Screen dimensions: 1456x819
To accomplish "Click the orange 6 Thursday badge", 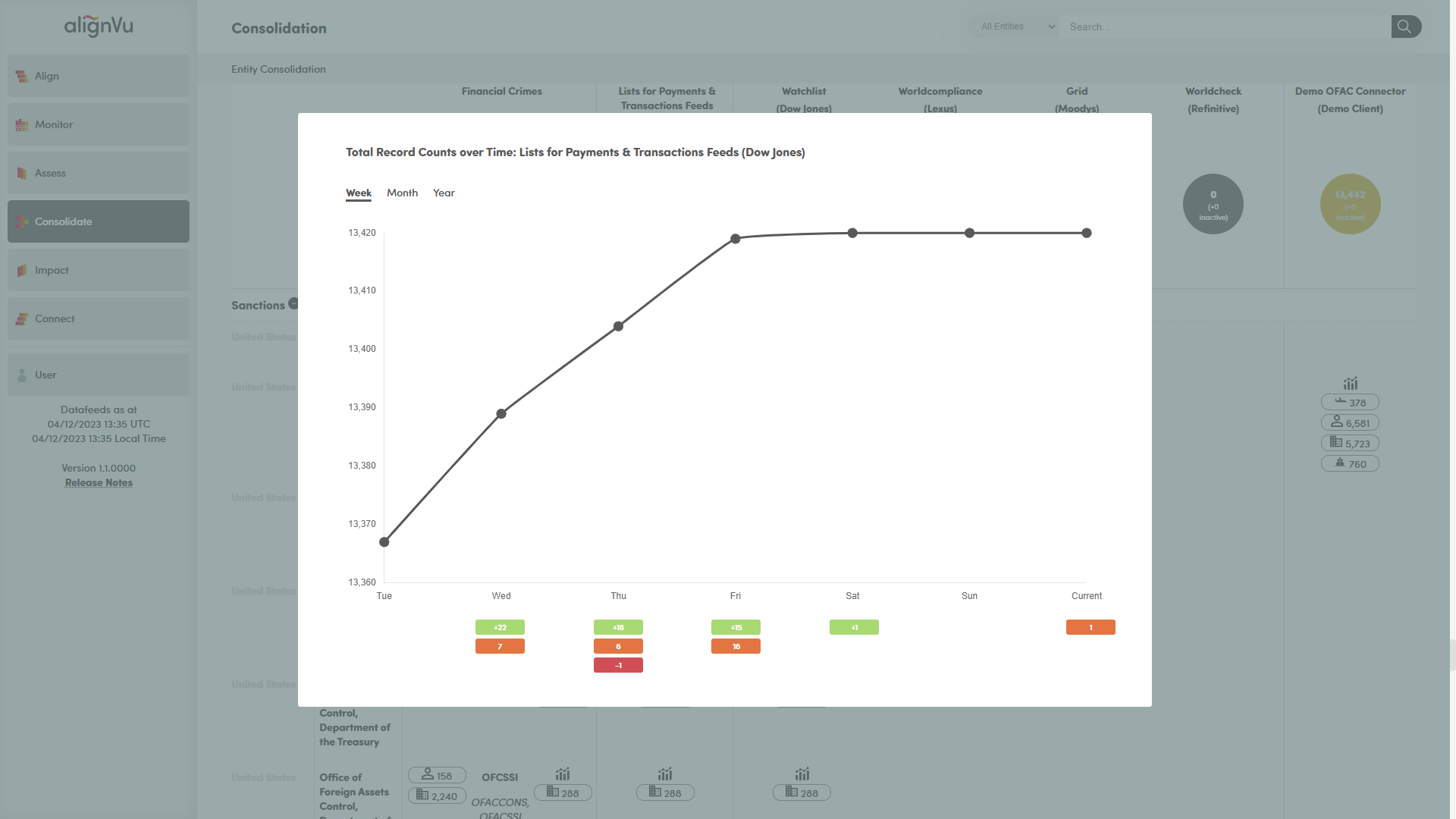I will (618, 646).
